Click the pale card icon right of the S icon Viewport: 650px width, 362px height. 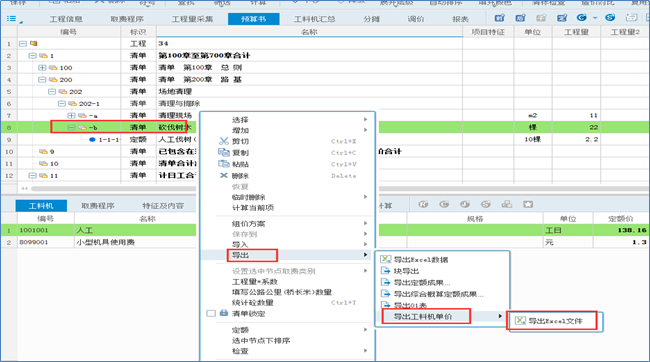(631, 17)
